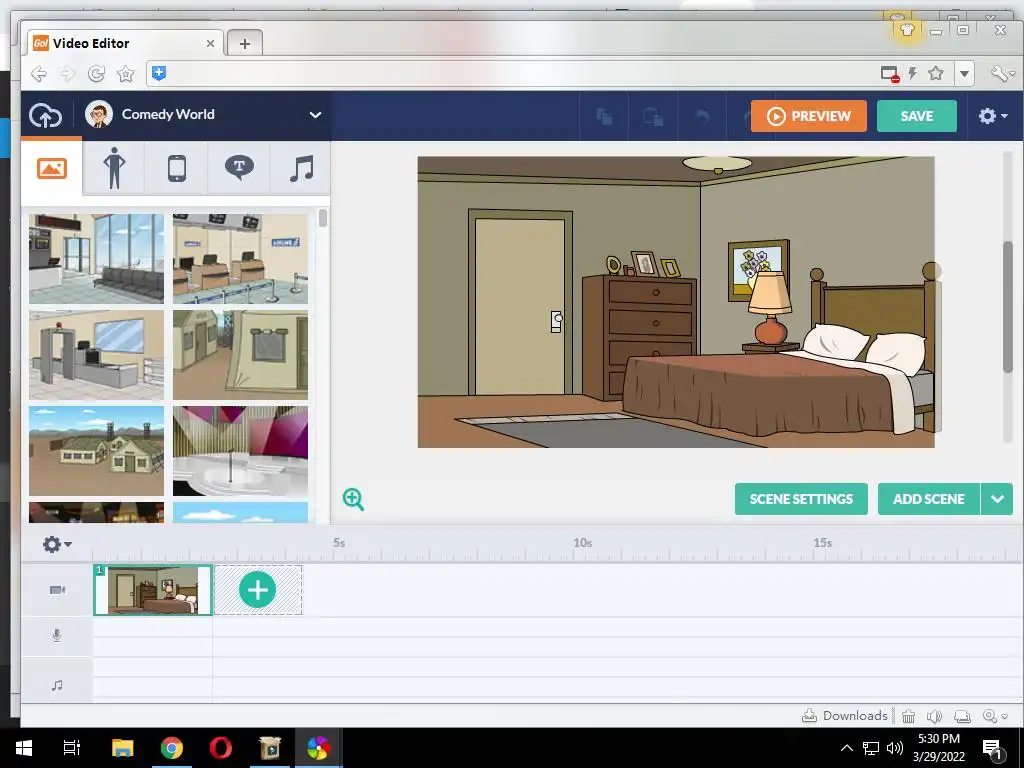1024x768 pixels.
Task: Click the zoom-in magnifier on stage
Action: (x=353, y=499)
